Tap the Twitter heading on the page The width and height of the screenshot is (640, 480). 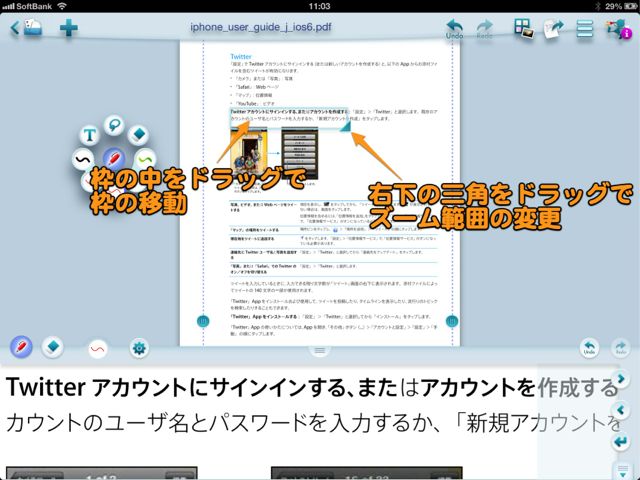[241, 56]
